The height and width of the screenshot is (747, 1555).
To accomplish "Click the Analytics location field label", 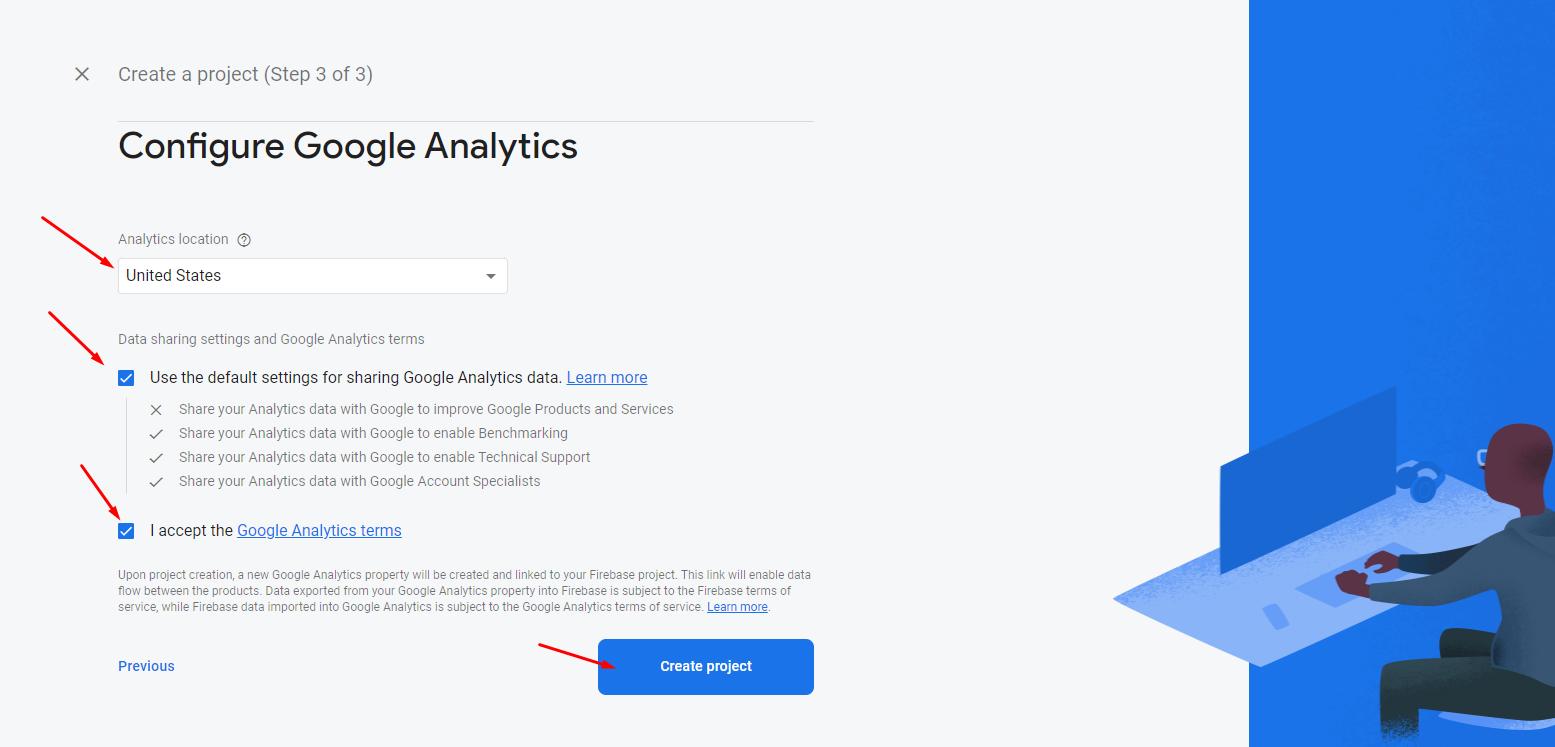I will (x=173, y=240).
